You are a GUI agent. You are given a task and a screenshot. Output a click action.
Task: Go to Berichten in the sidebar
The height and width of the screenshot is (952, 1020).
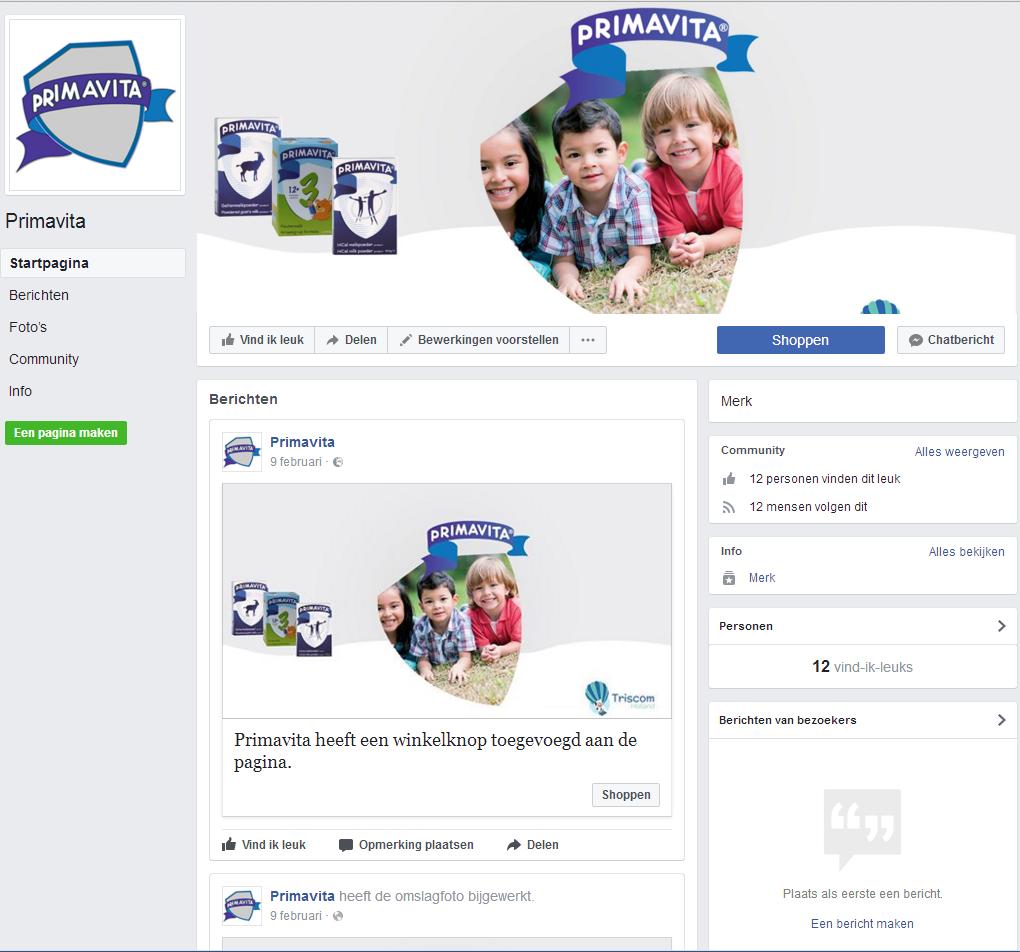coord(39,295)
